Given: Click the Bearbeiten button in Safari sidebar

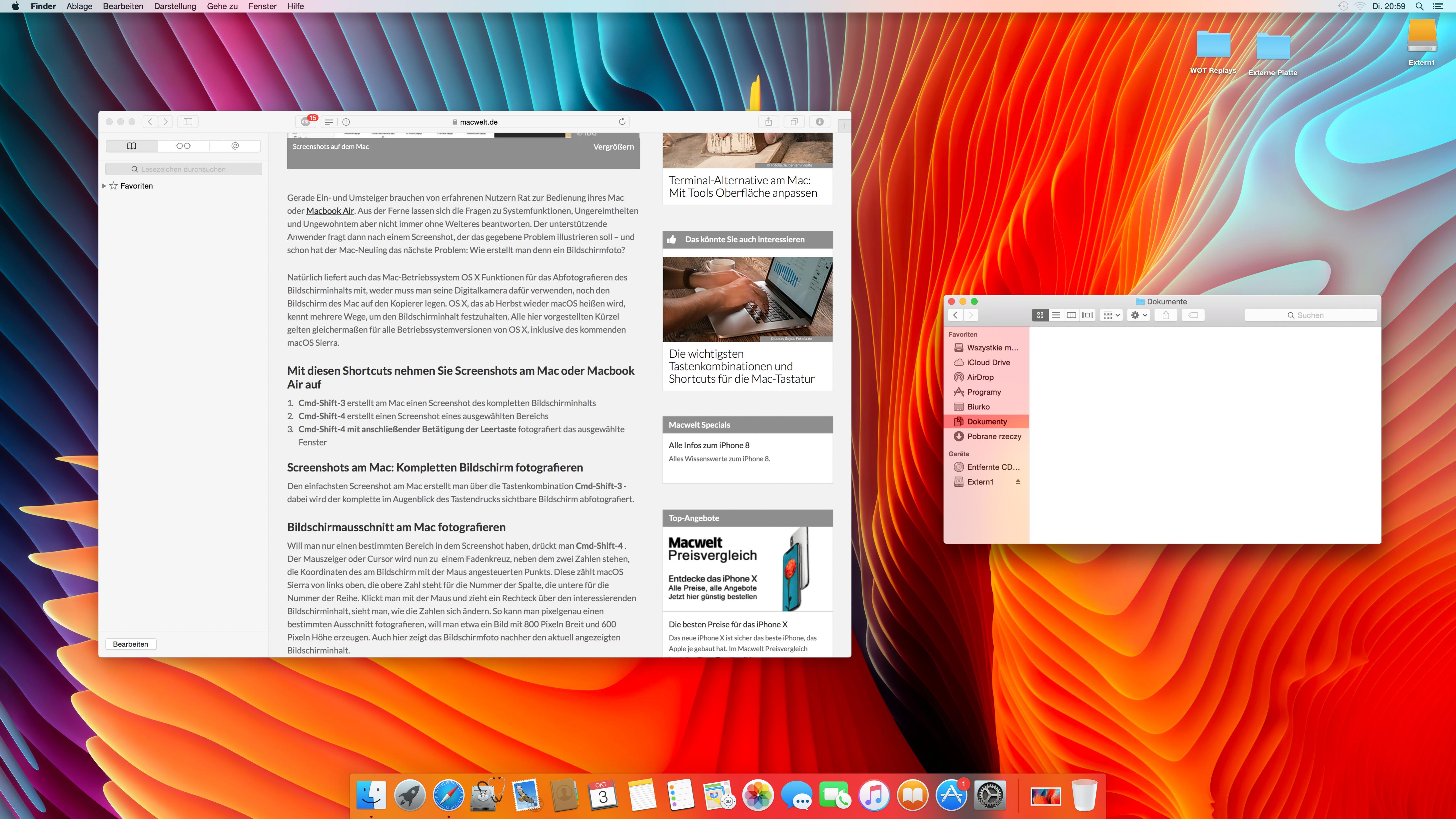Looking at the screenshot, I should click(131, 644).
